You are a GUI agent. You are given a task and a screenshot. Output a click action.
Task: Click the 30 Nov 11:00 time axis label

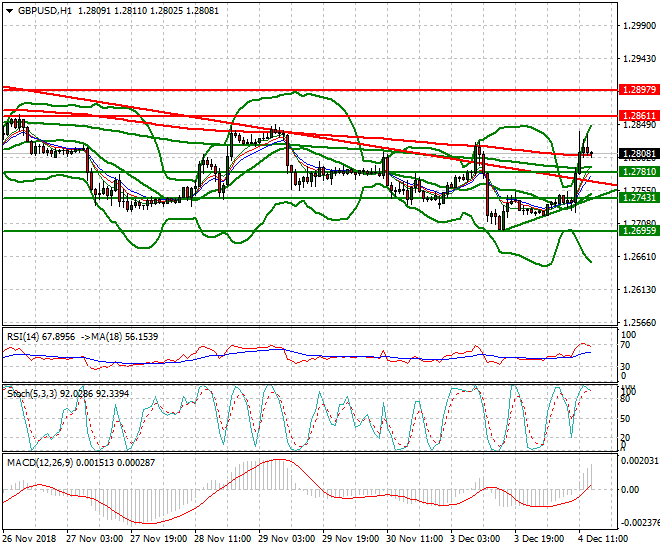415,539
